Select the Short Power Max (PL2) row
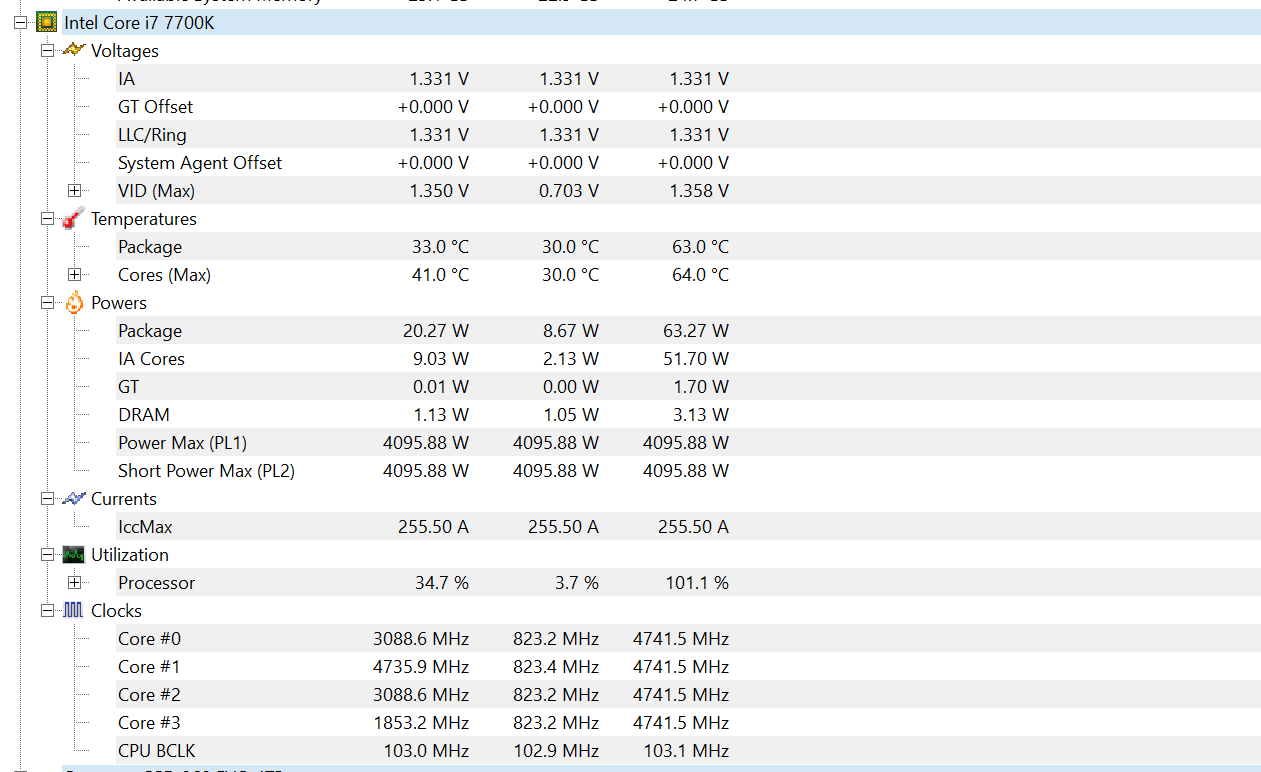The width and height of the screenshot is (1261, 772). point(206,471)
